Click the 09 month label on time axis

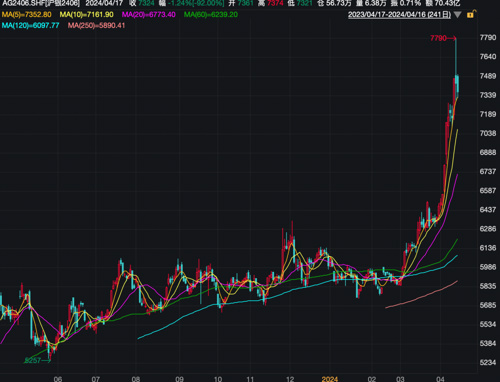(x=179, y=379)
